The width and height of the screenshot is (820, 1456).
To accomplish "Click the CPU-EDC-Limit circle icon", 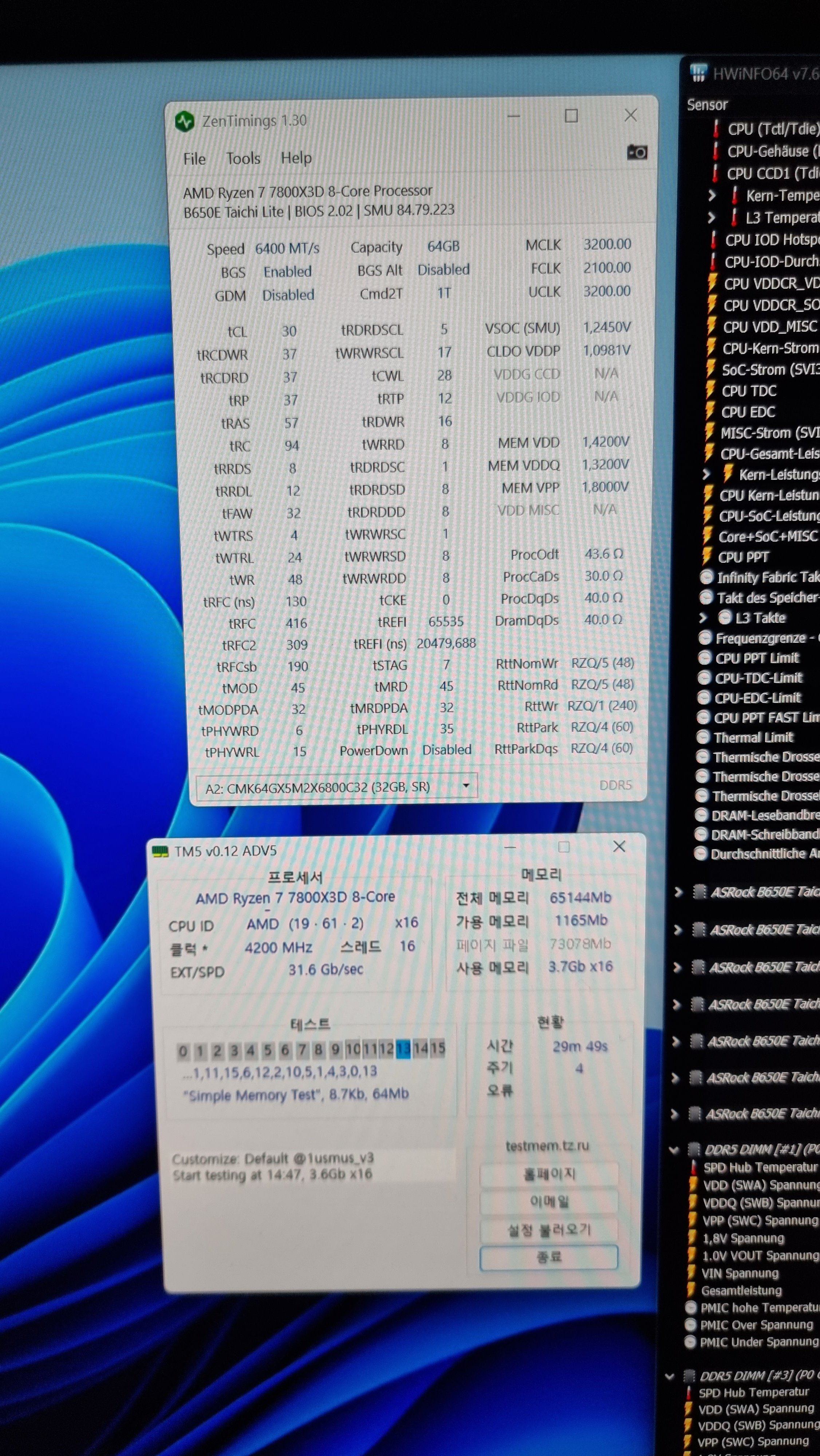I will pyautogui.click(x=703, y=697).
